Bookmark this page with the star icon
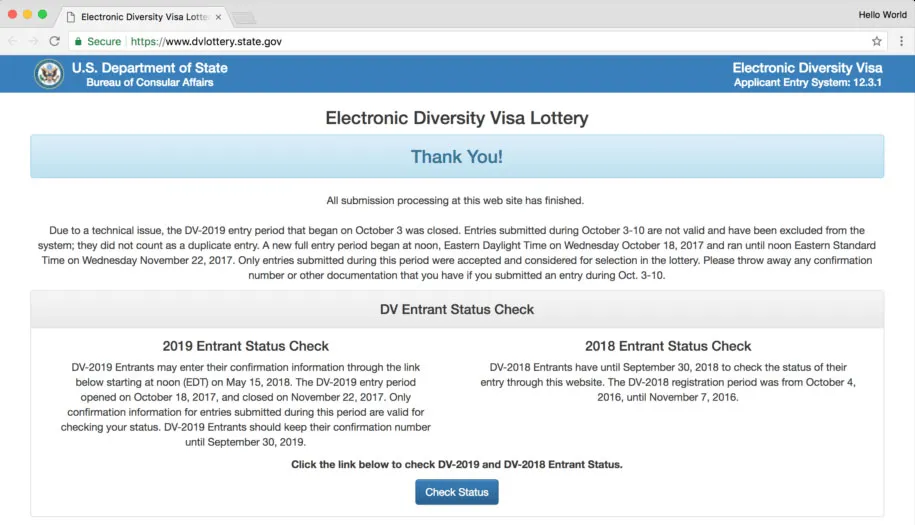The height and width of the screenshot is (525, 915). [x=876, y=41]
